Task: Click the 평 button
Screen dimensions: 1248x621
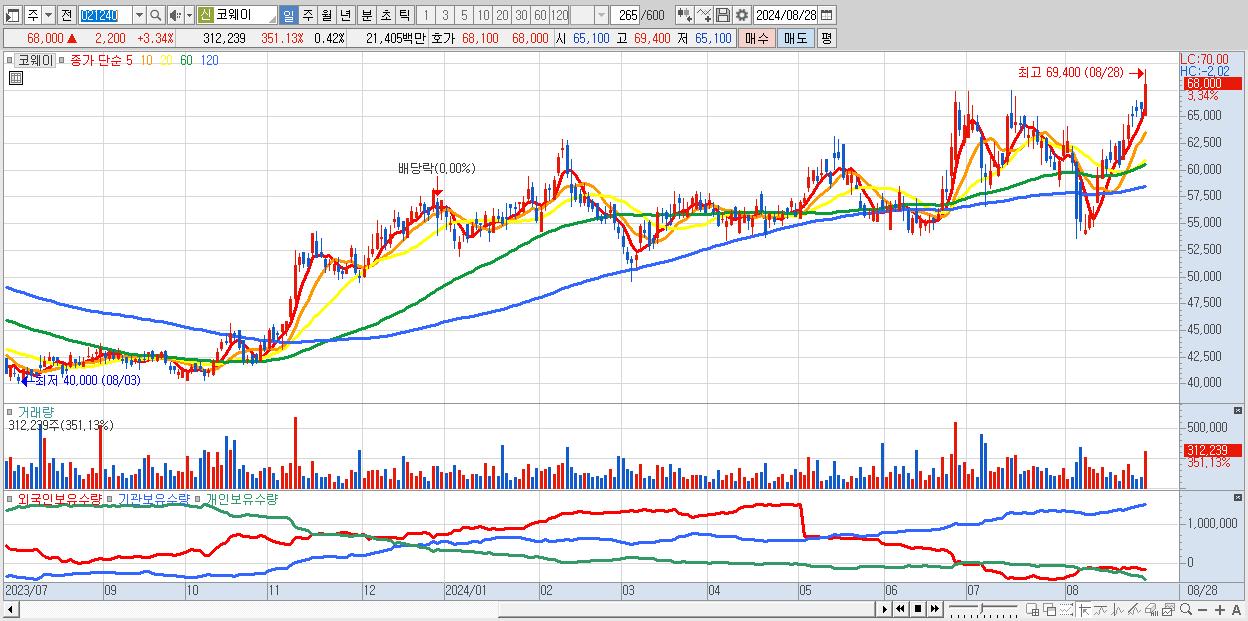Action: point(826,38)
